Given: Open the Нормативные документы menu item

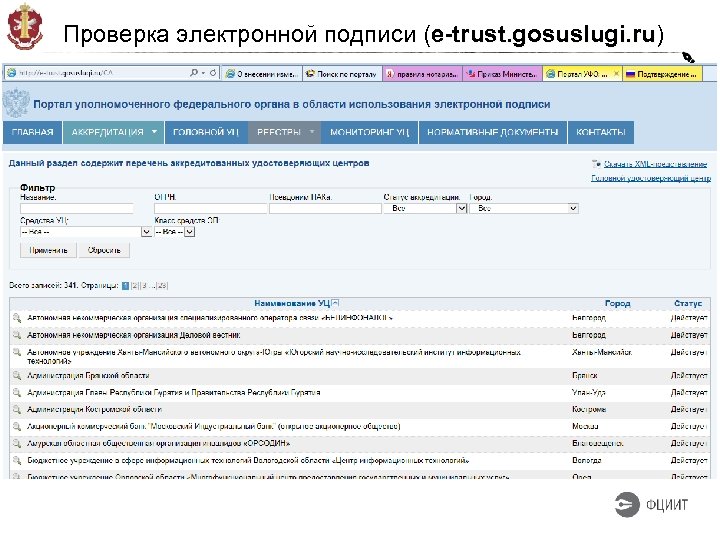Looking at the screenshot, I should pyautogui.click(x=493, y=132).
